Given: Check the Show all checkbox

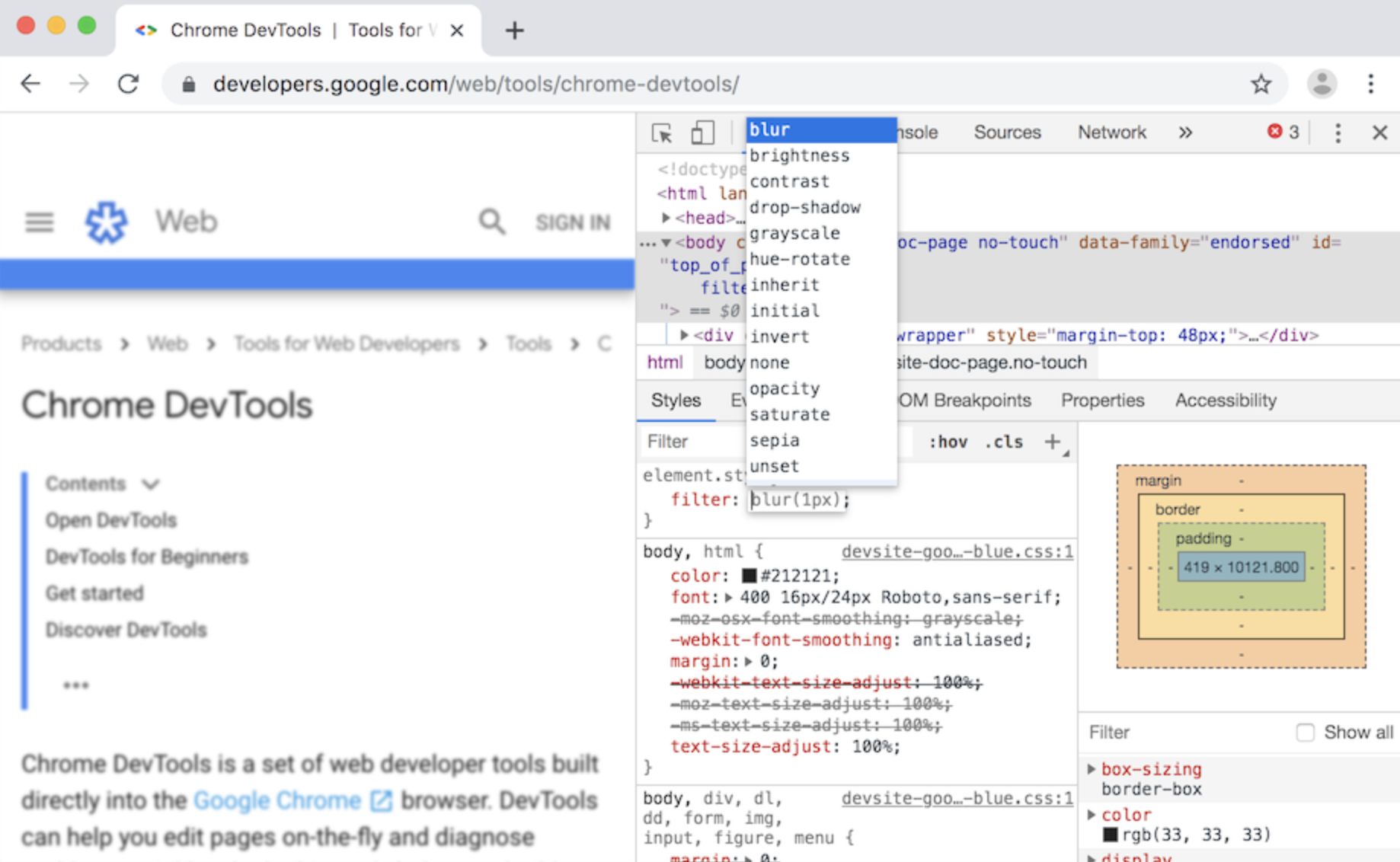Looking at the screenshot, I should coord(1306,733).
